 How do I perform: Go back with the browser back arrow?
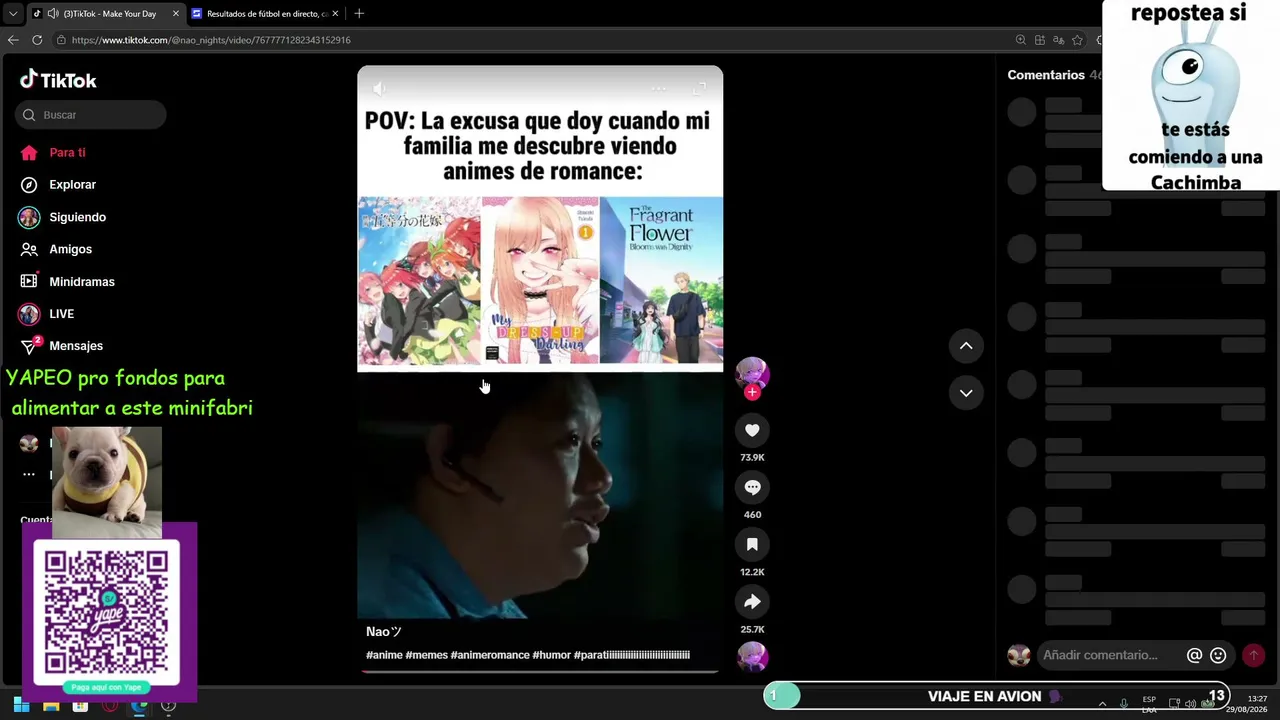pyautogui.click(x=13, y=40)
